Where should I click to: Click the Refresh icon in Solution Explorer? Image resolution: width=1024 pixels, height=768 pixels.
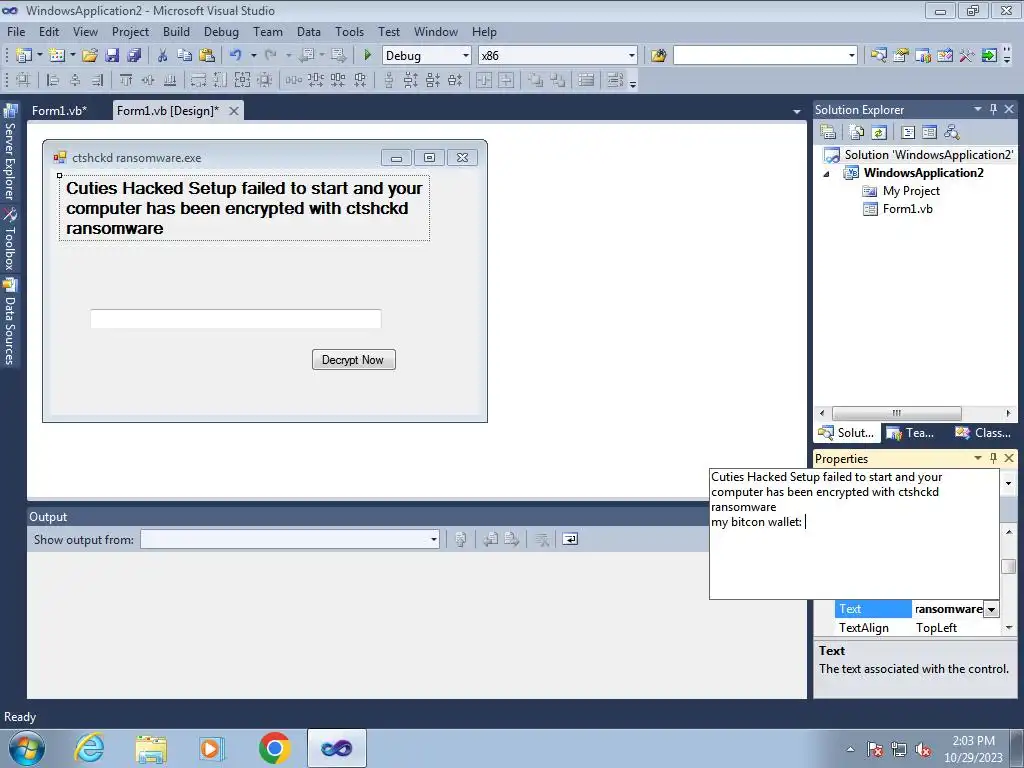(x=879, y=133)
